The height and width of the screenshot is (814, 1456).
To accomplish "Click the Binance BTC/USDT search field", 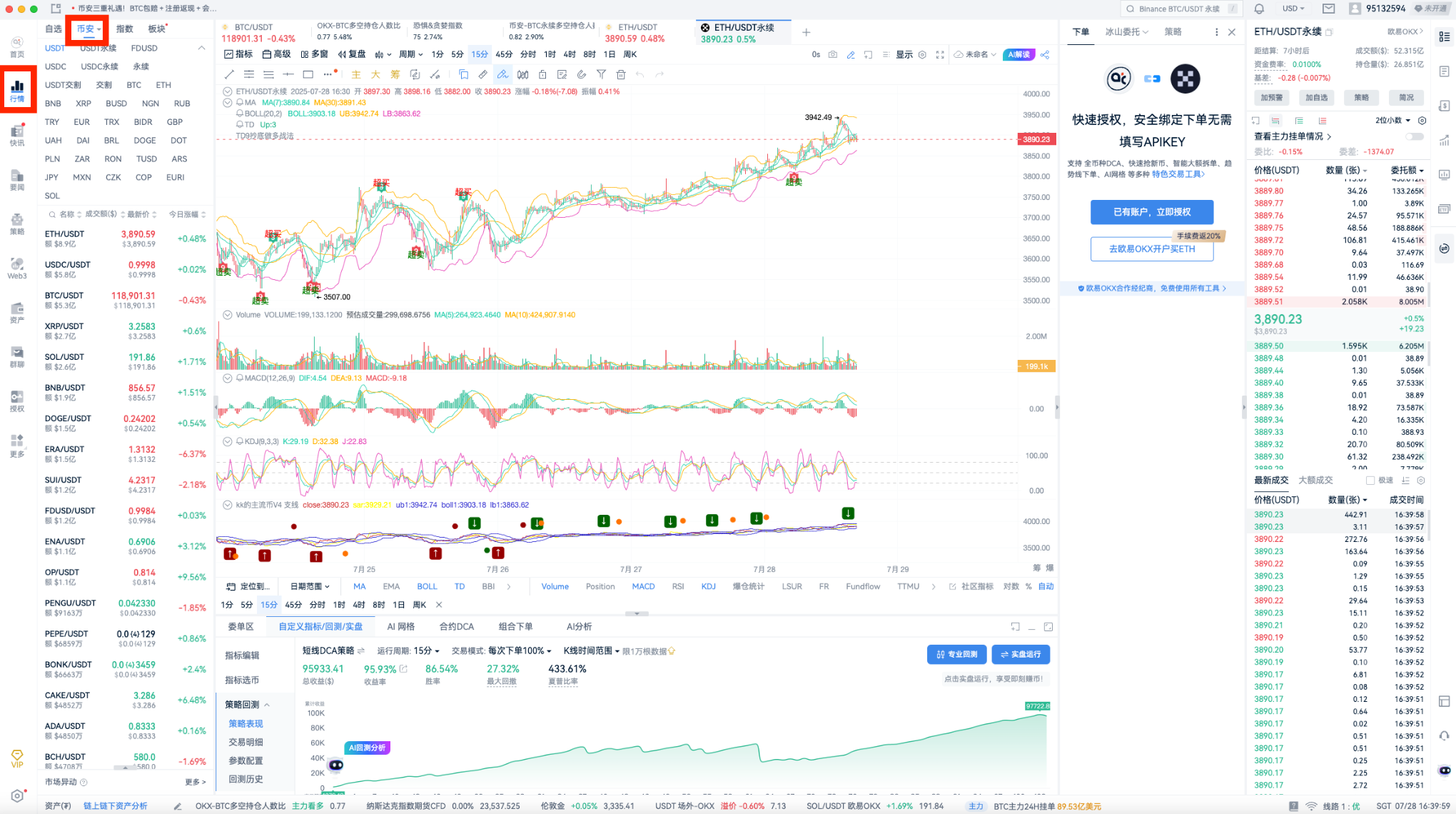I will pos(1180,9).
